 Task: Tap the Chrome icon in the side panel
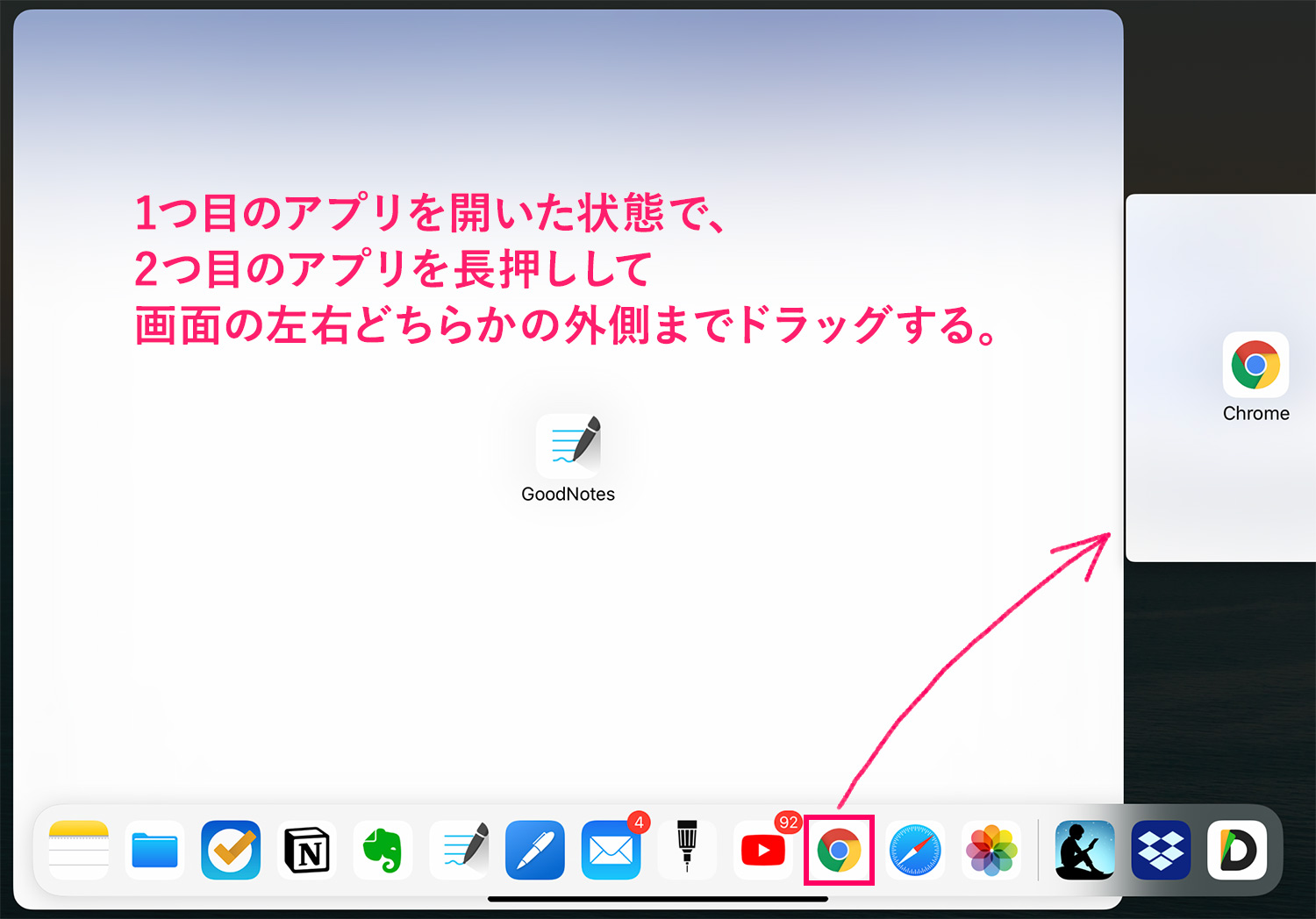coord(1255,365)
